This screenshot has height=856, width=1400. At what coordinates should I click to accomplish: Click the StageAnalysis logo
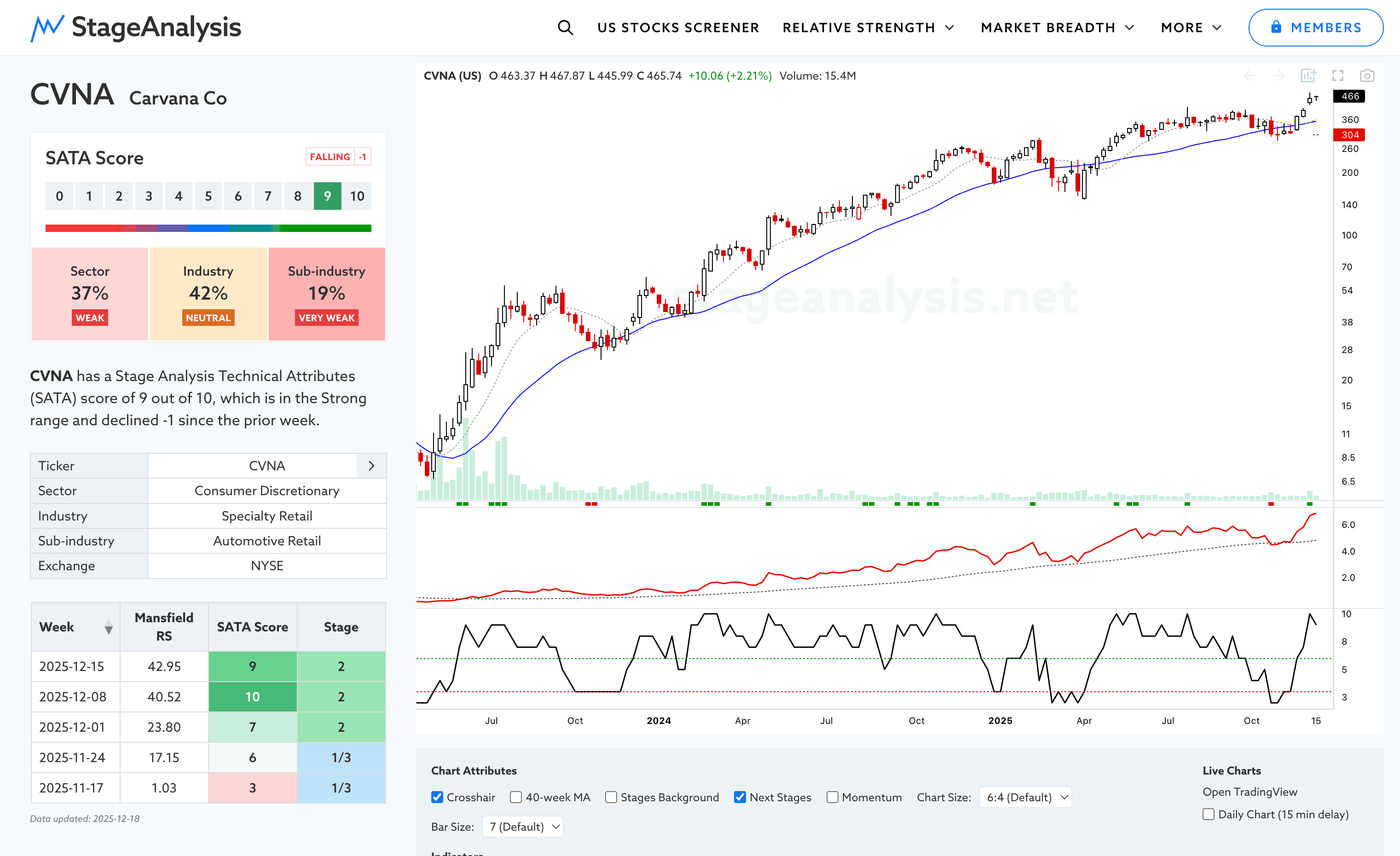pyautogui.click(x=136, y=27)
